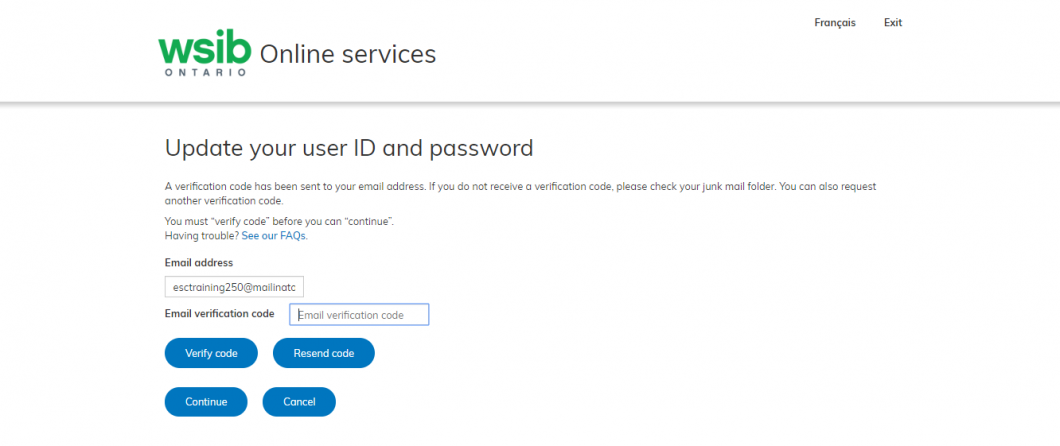Screen dimensions: 1060x446
Task: Cancel the user ID update
Action: pos(299,402)
